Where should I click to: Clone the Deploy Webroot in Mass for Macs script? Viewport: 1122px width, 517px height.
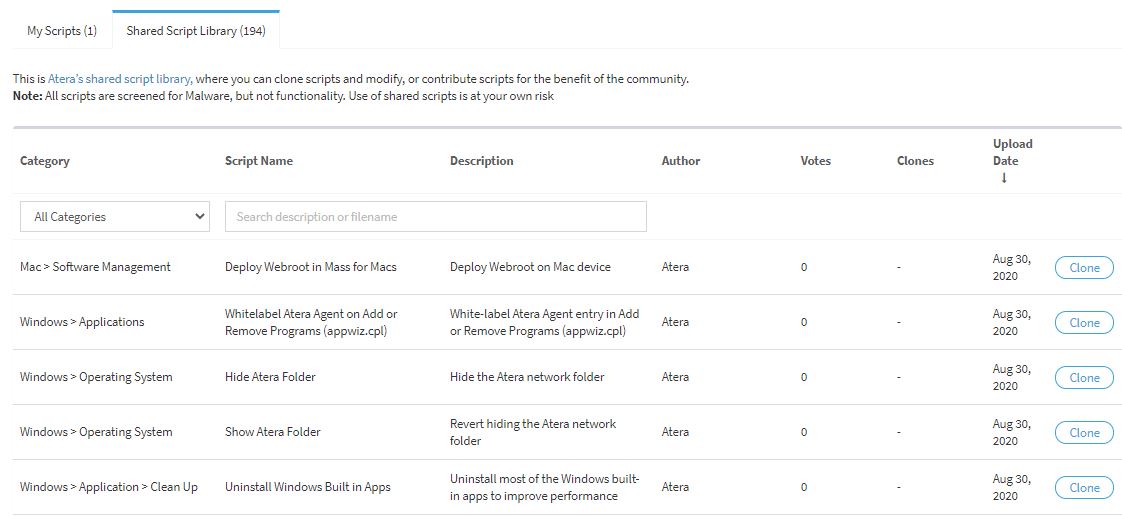(1084, 267)
